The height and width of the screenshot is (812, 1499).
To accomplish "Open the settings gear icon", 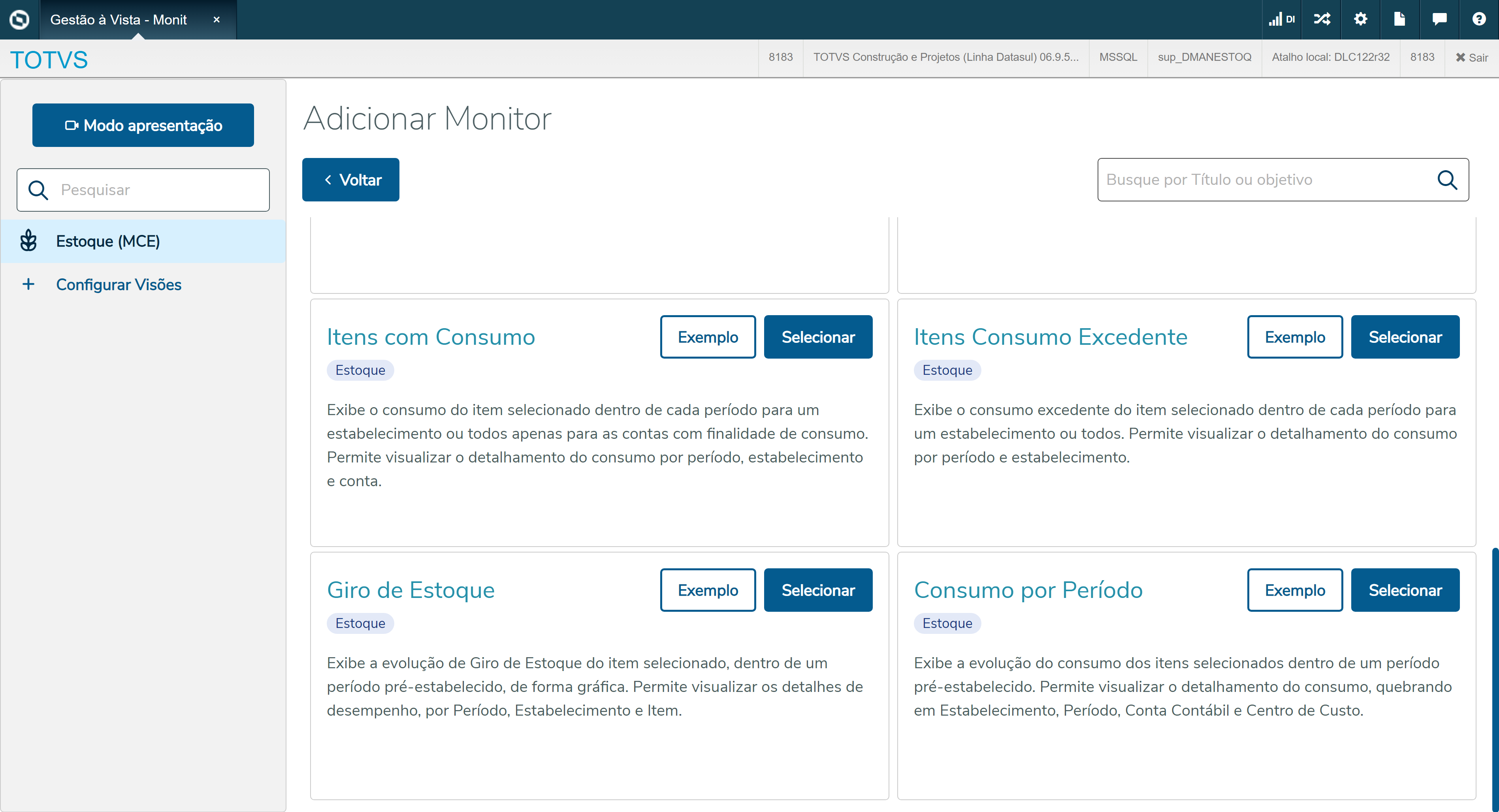I will point(1360,19).
